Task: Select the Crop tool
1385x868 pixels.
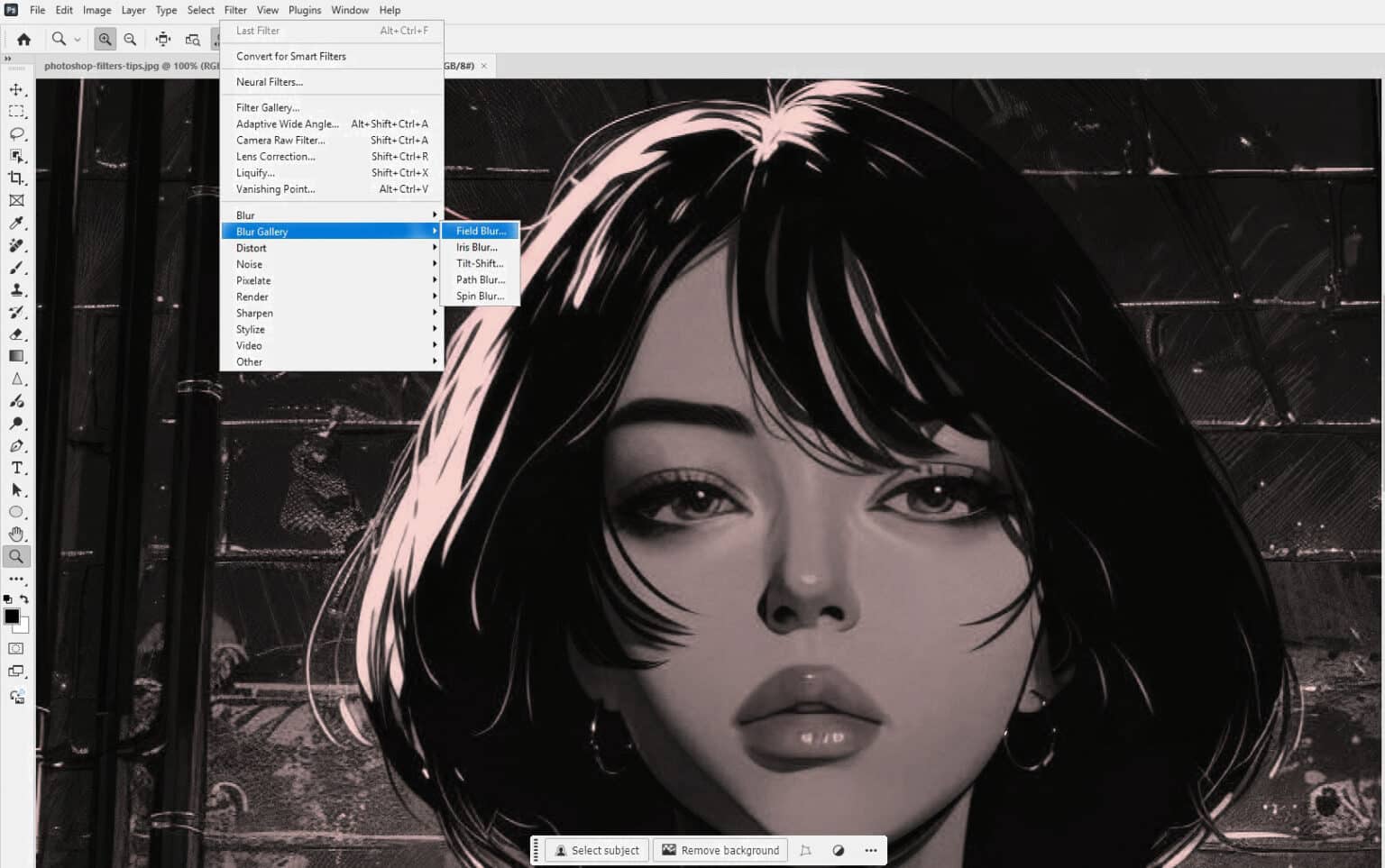Action: pyautogui.click(x=16, y=178)
